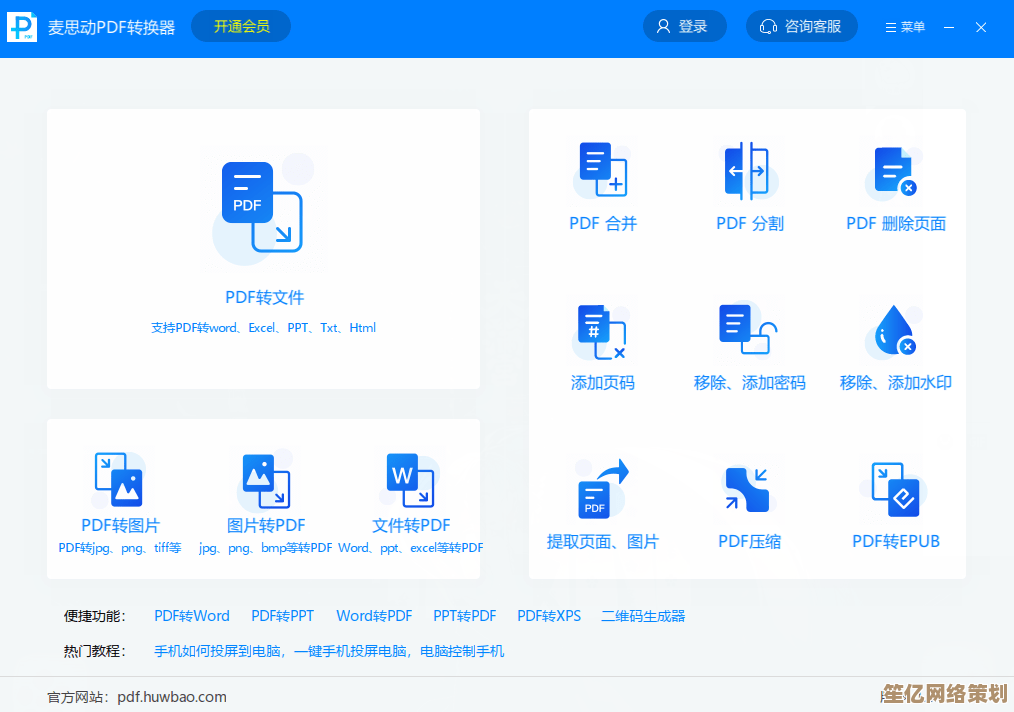The height and width of the screenshot is (712, 1014).
Task: Contact support via 咨询客服 button
Action: click(x=801, y=27)
